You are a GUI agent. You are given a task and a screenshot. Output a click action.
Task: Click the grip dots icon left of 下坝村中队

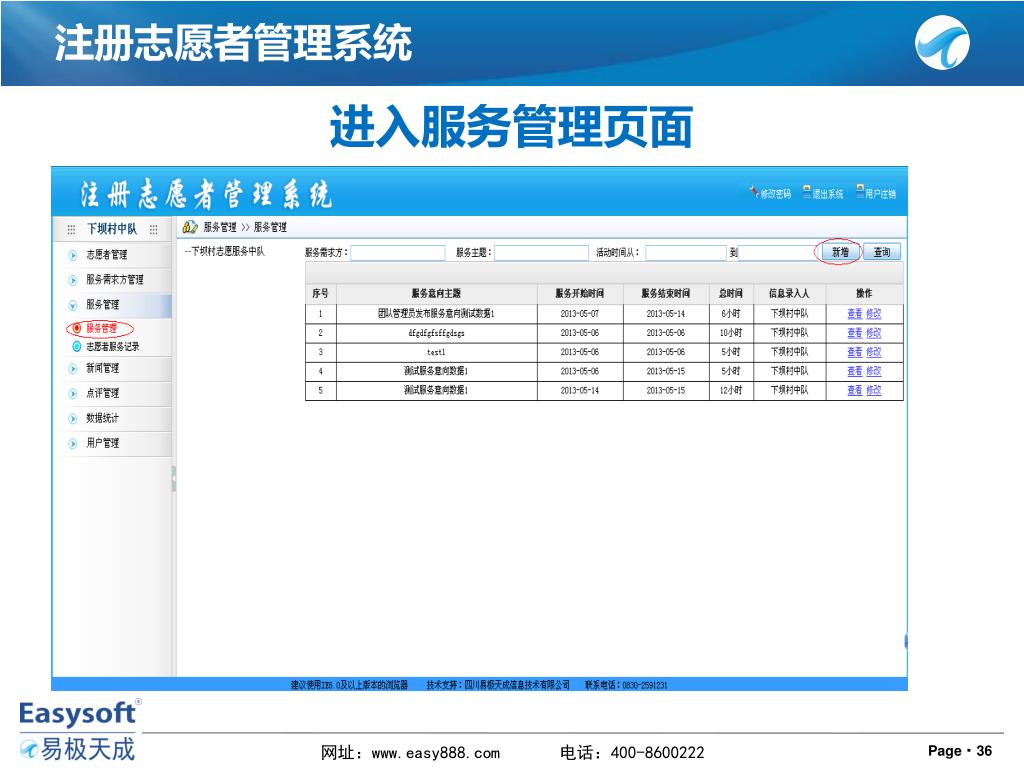(71, 229)
